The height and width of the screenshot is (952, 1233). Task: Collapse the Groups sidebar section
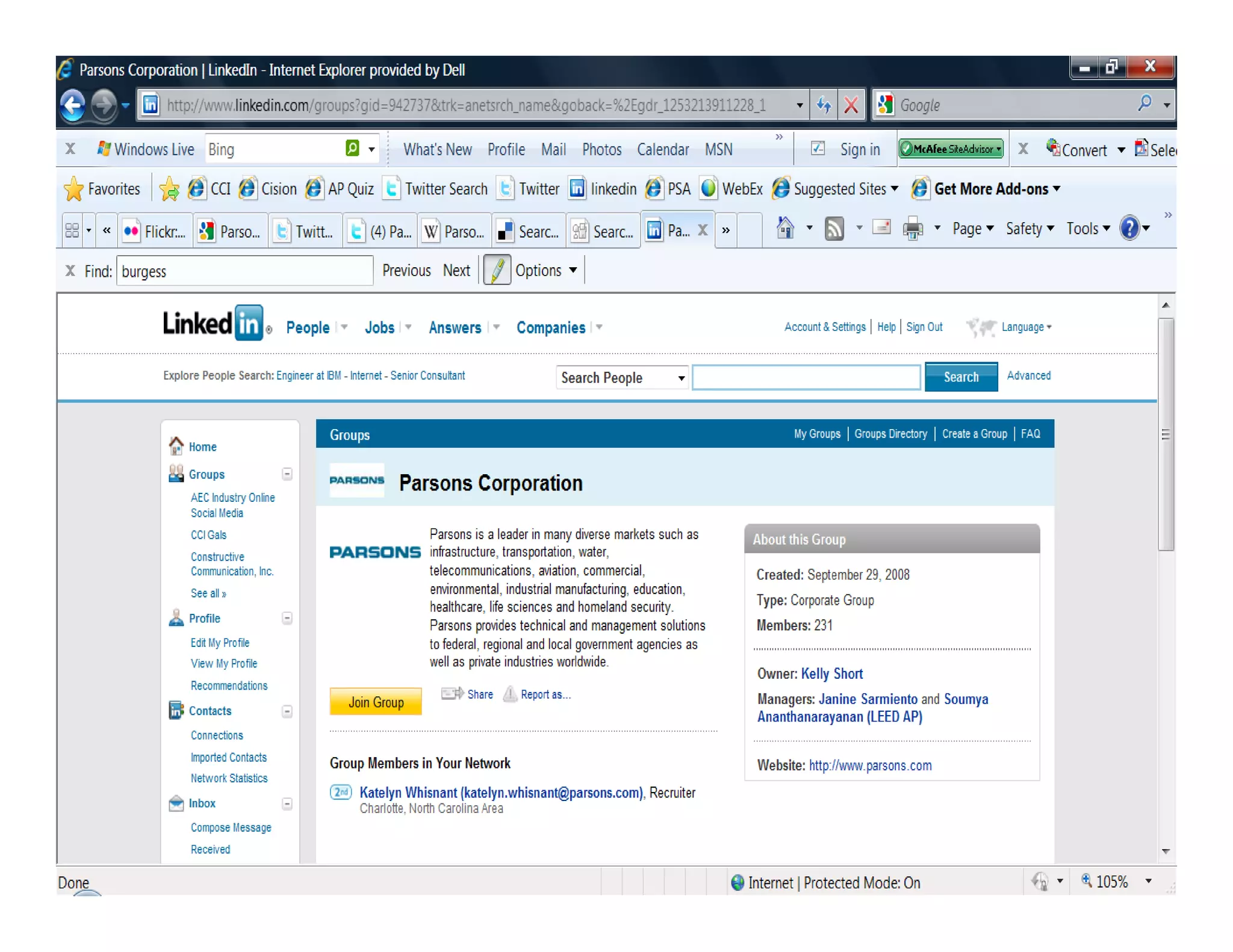287,474
